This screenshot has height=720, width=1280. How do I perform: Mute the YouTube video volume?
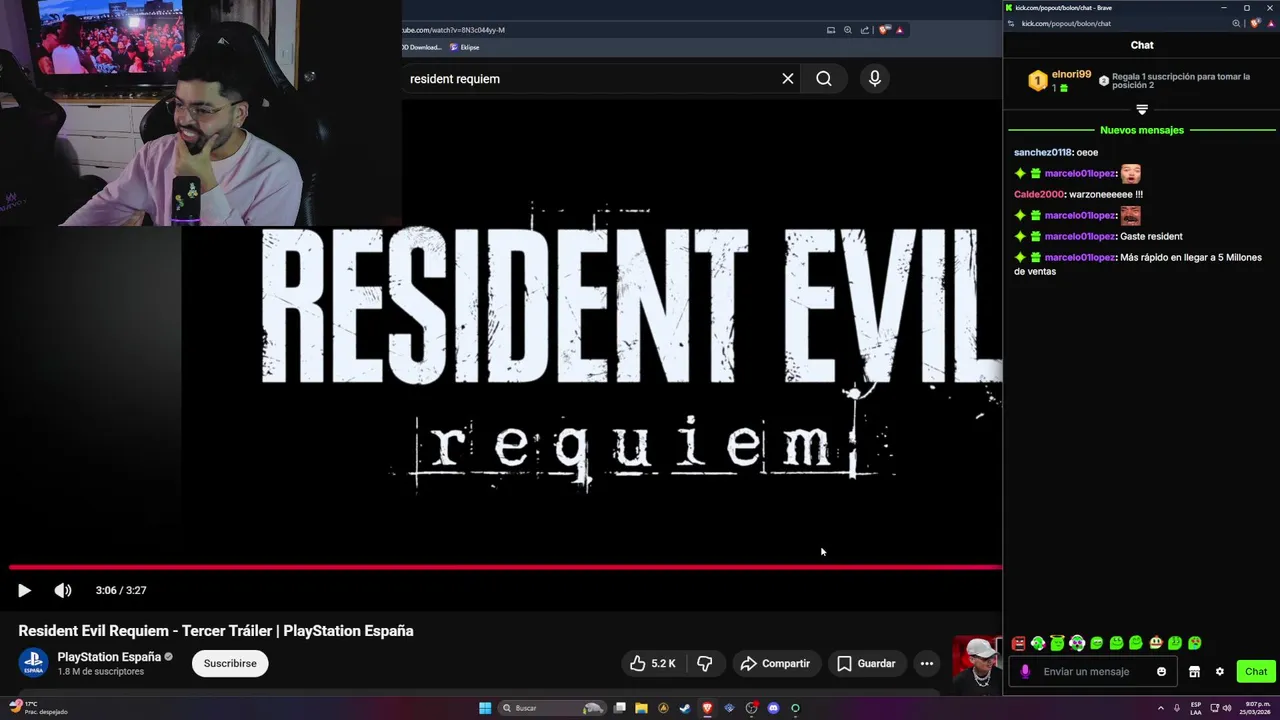(x=63, y=590)
